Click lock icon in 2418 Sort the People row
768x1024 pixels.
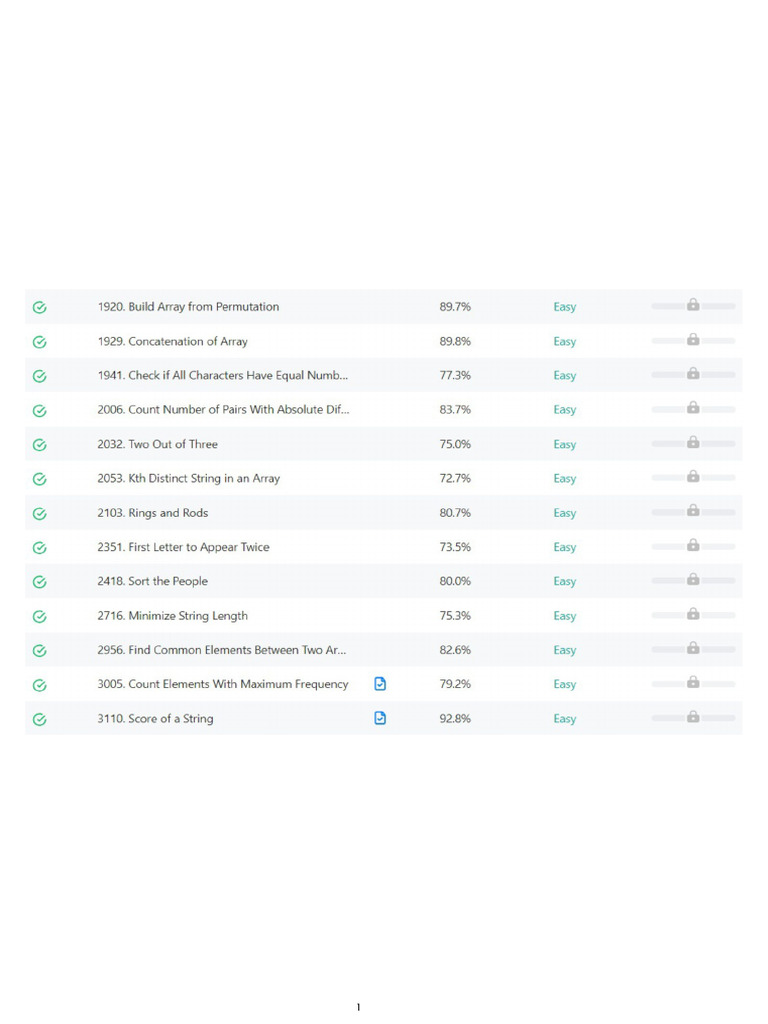693,579
